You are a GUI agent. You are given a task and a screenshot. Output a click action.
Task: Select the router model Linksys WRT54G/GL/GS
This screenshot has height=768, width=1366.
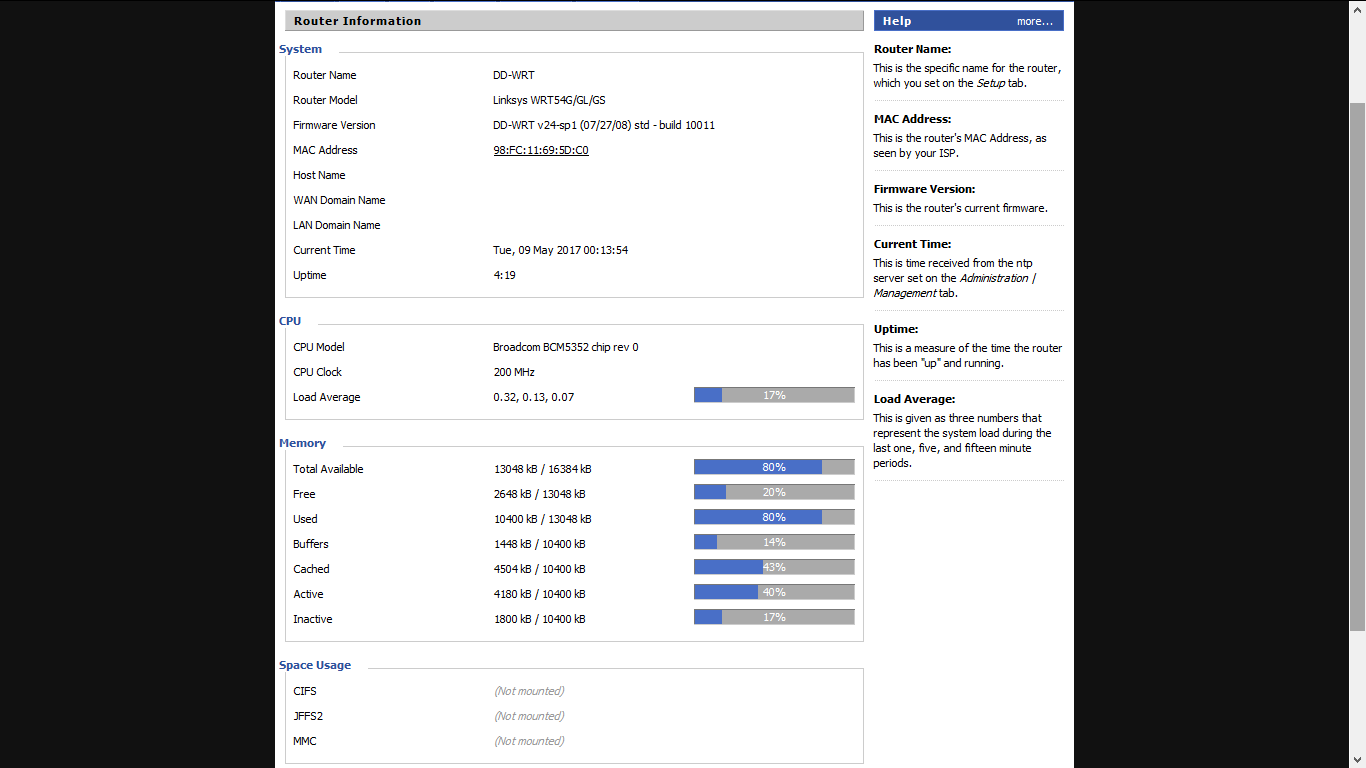[549, 100]
